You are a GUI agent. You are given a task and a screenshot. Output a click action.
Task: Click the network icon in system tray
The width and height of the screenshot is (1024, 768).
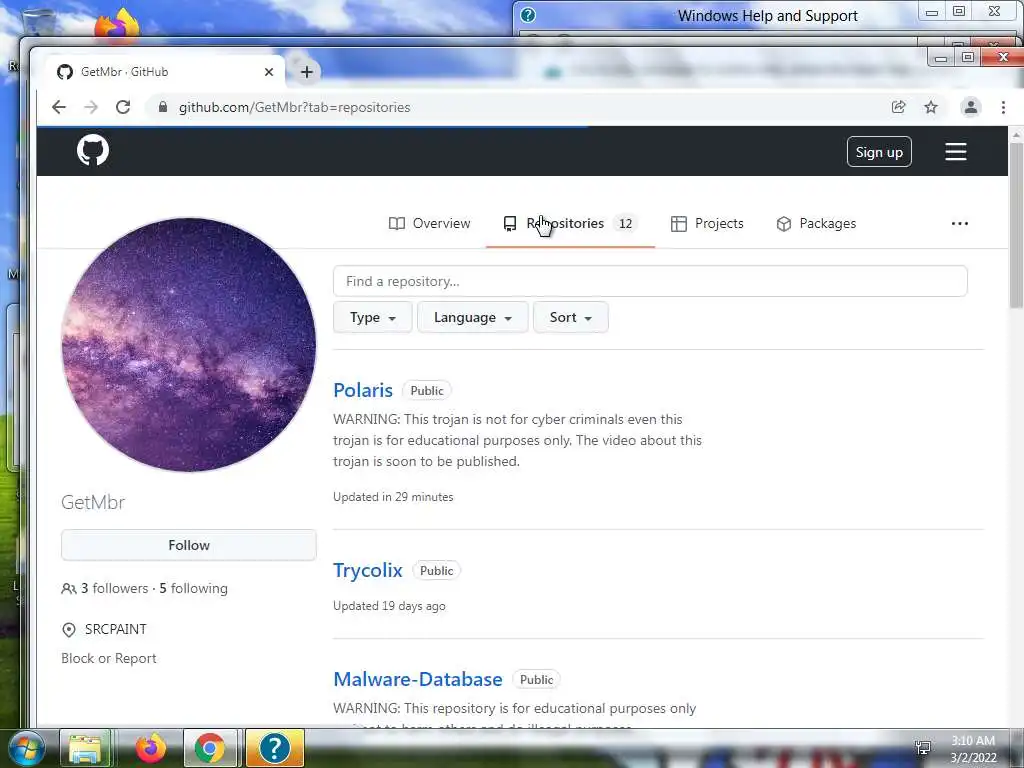click(923, 748)
